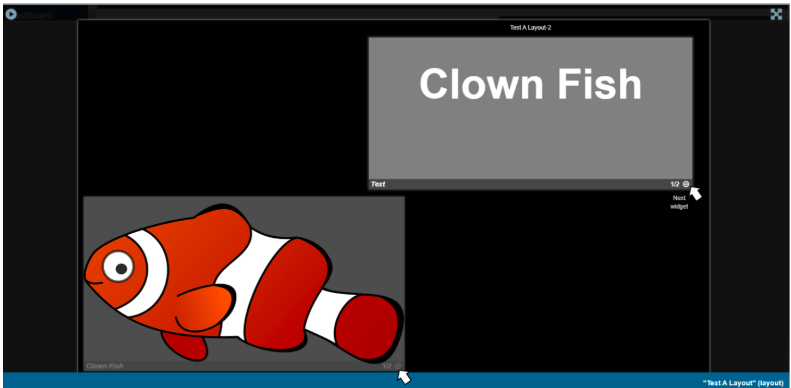
Task: Click the Text region's dark footer bar
Action: (530, 184)
